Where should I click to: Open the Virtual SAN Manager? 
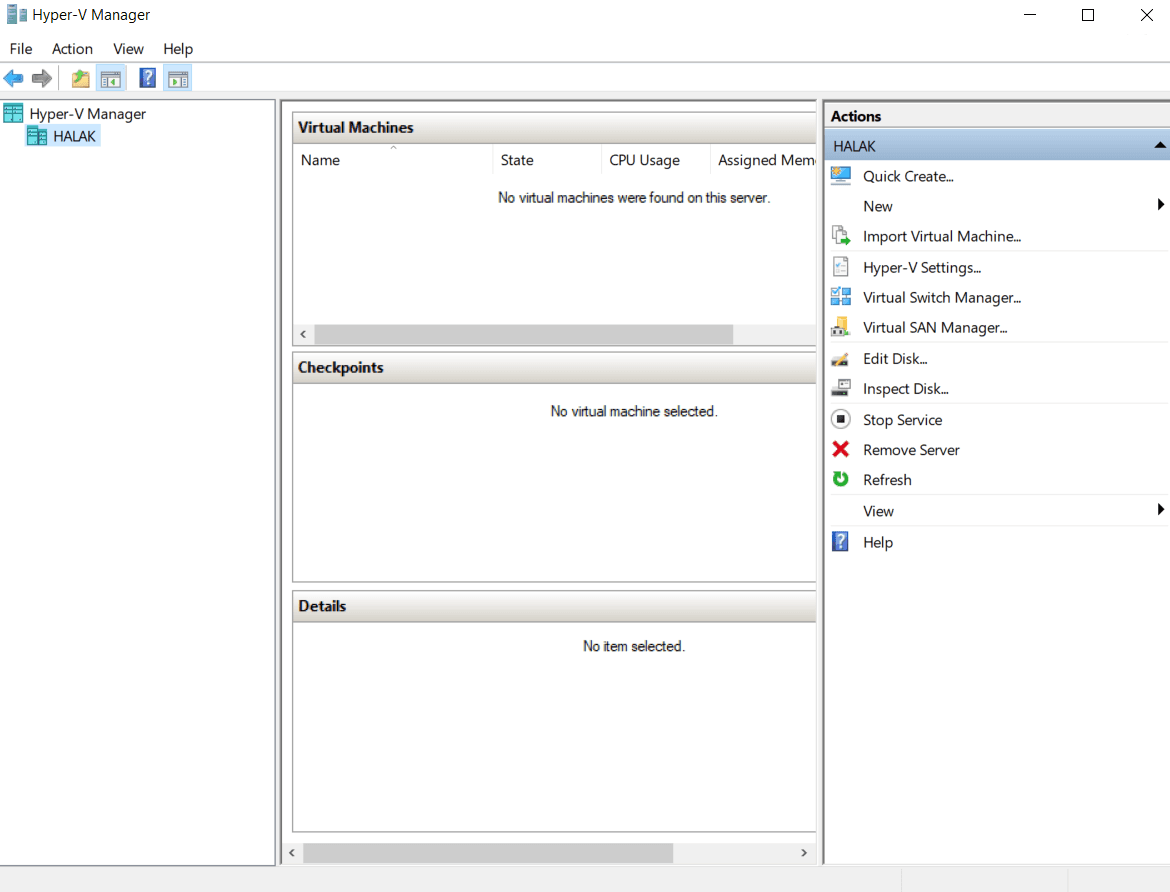[935, 327]
